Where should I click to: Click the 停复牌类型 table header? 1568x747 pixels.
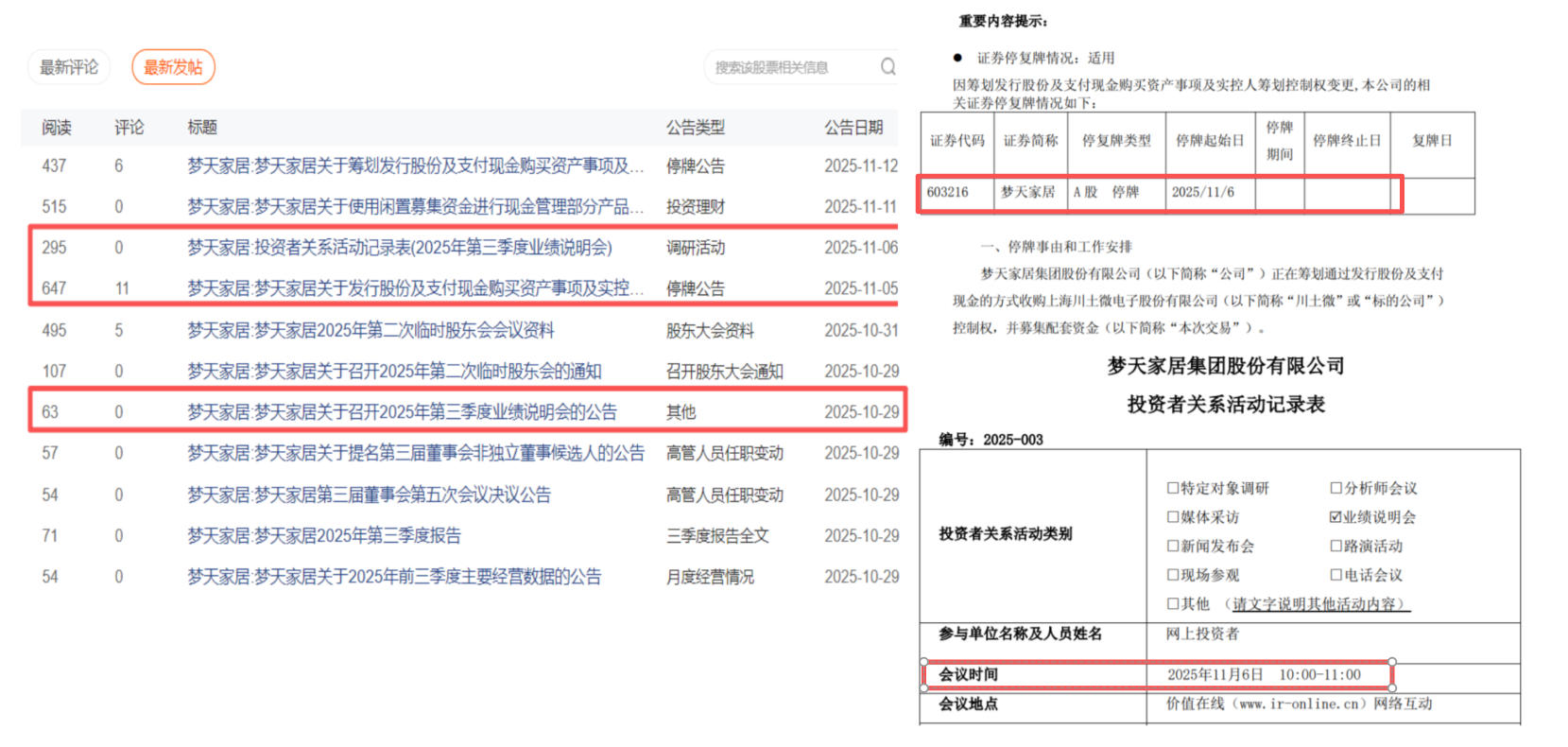[x=1116, y=141]
